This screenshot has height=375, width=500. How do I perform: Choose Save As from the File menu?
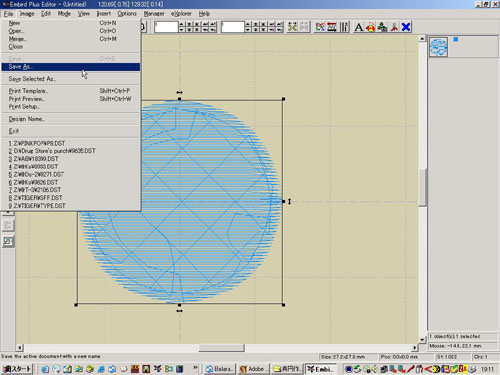(x=71, y=67)
